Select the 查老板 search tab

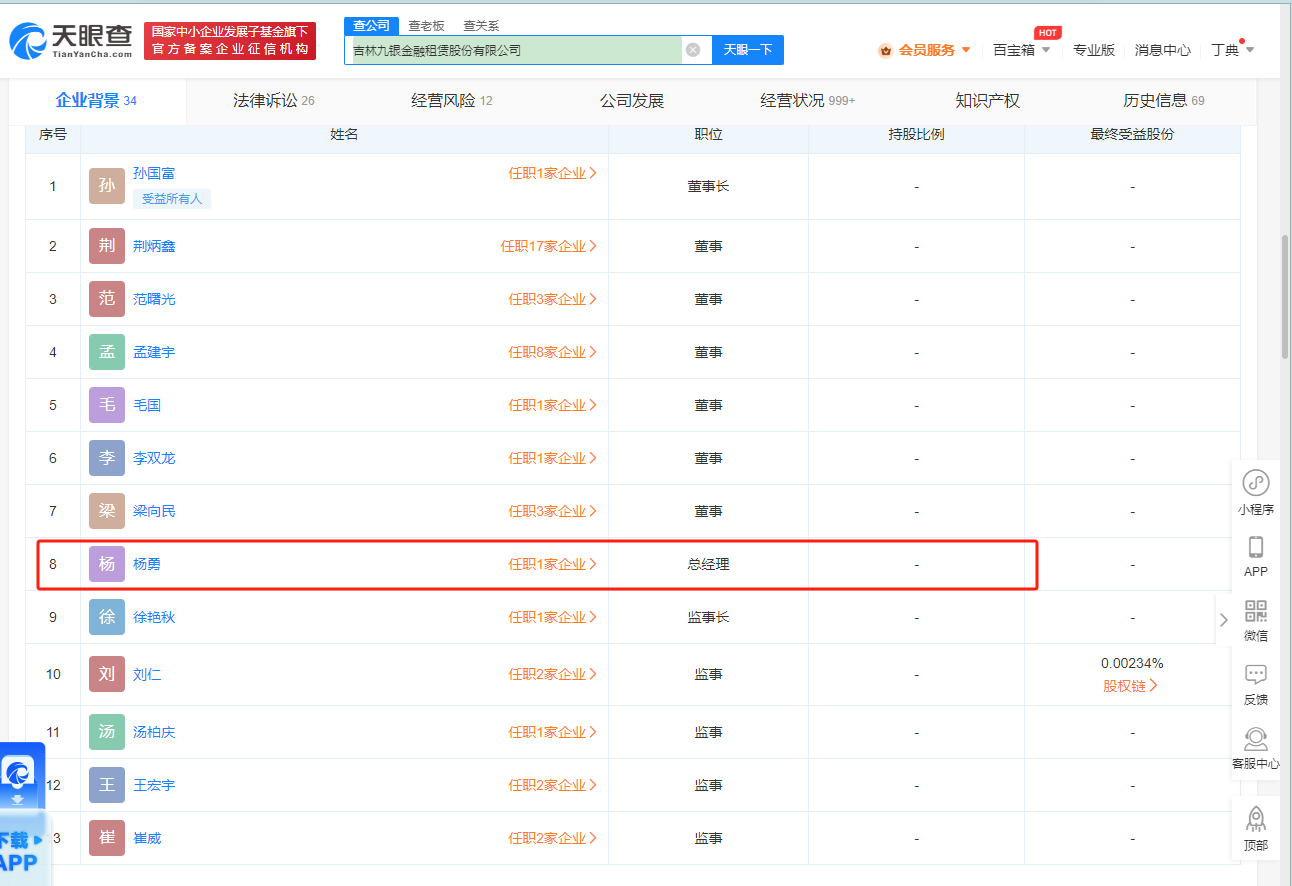426,25
